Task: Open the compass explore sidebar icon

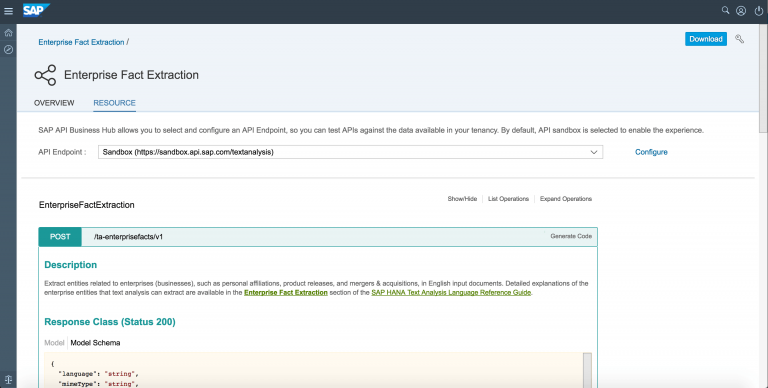Action: click(8, 49)
